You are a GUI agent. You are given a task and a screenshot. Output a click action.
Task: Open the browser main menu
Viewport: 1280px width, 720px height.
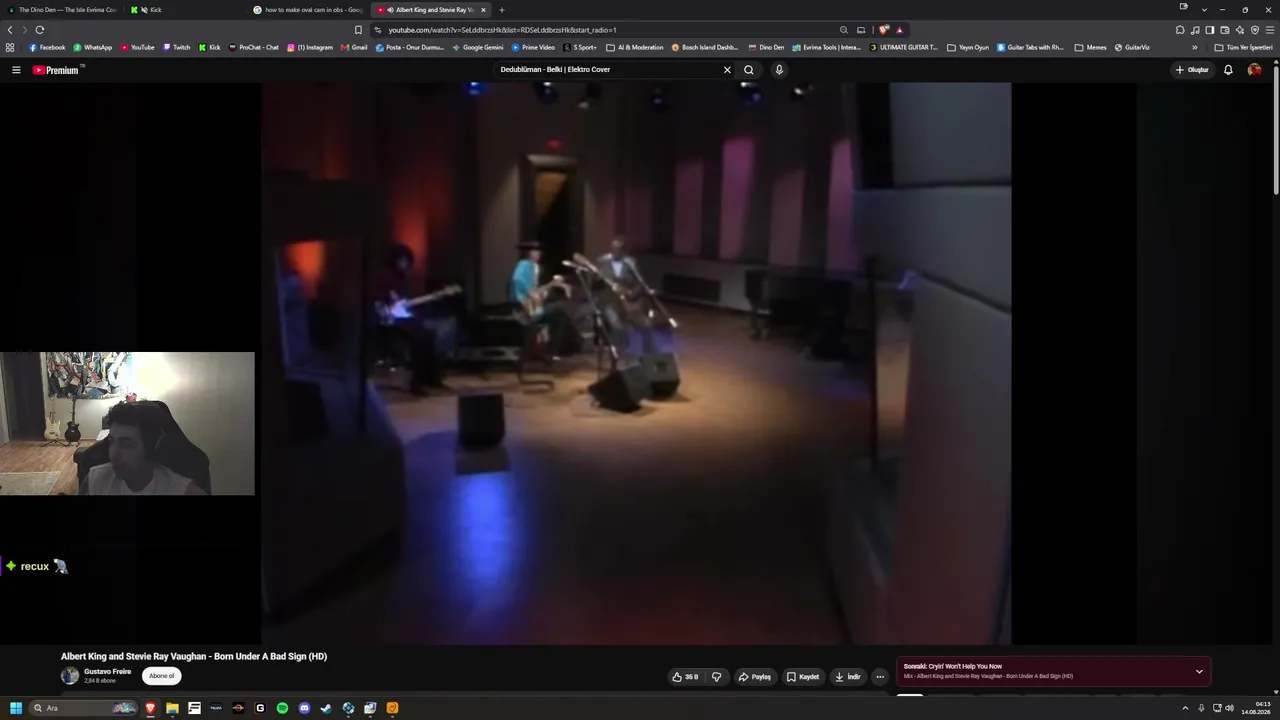(1270, 30)
